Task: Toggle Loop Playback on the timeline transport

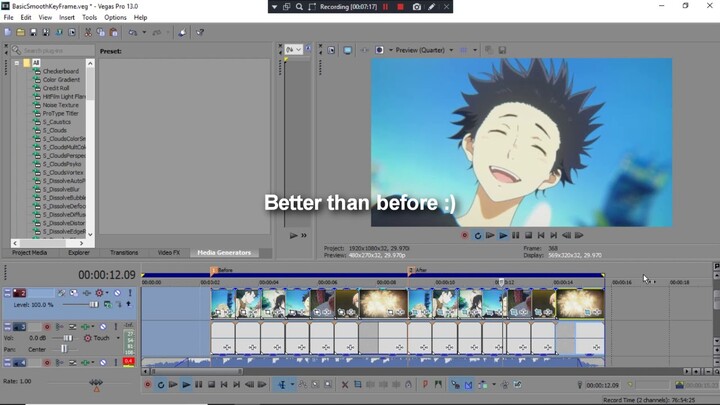Action: (160, 384)
